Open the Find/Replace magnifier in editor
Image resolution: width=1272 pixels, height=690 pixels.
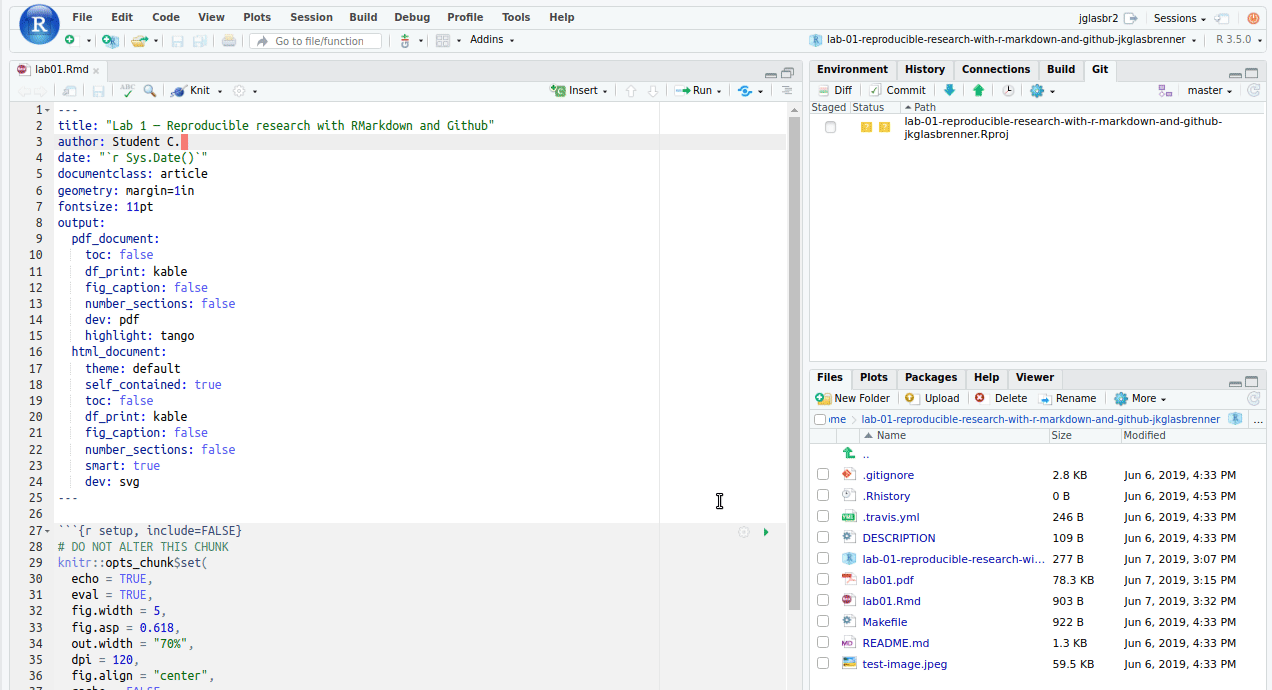point(150,90)
